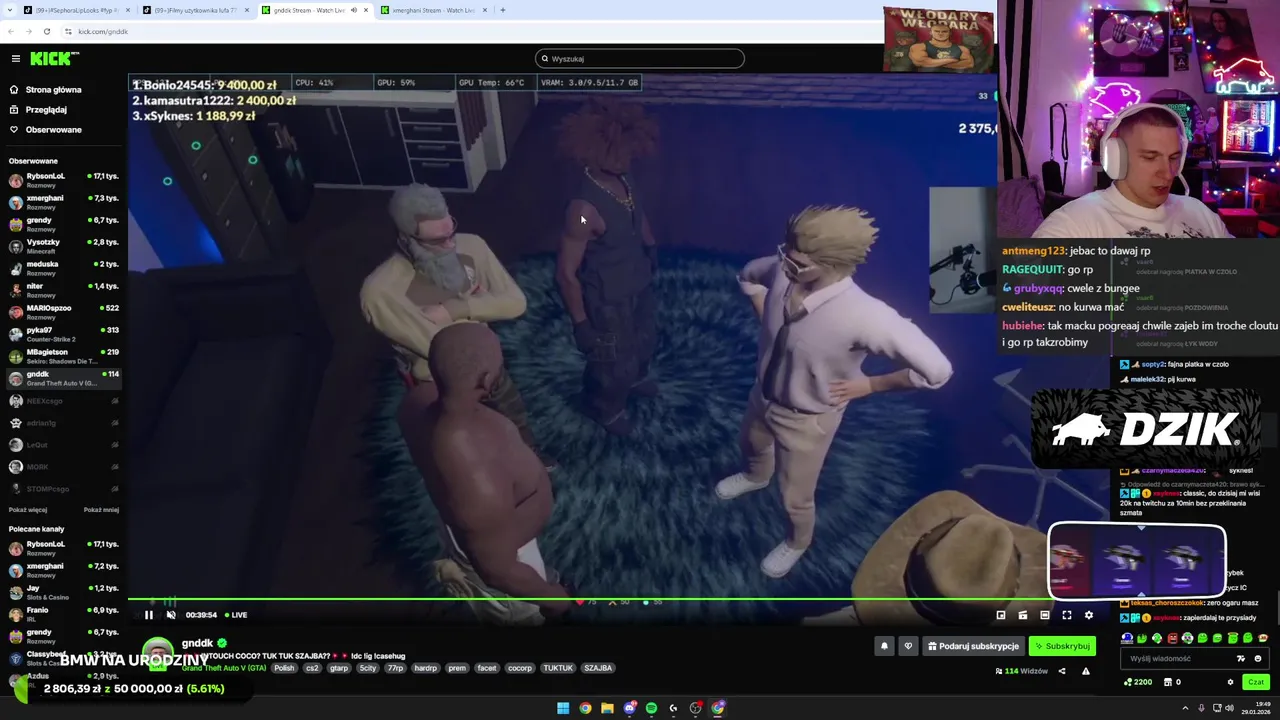The width and height of the screenshot is (1280, 720).
Task: Open channel points 2200
Action: [1138, 682]
